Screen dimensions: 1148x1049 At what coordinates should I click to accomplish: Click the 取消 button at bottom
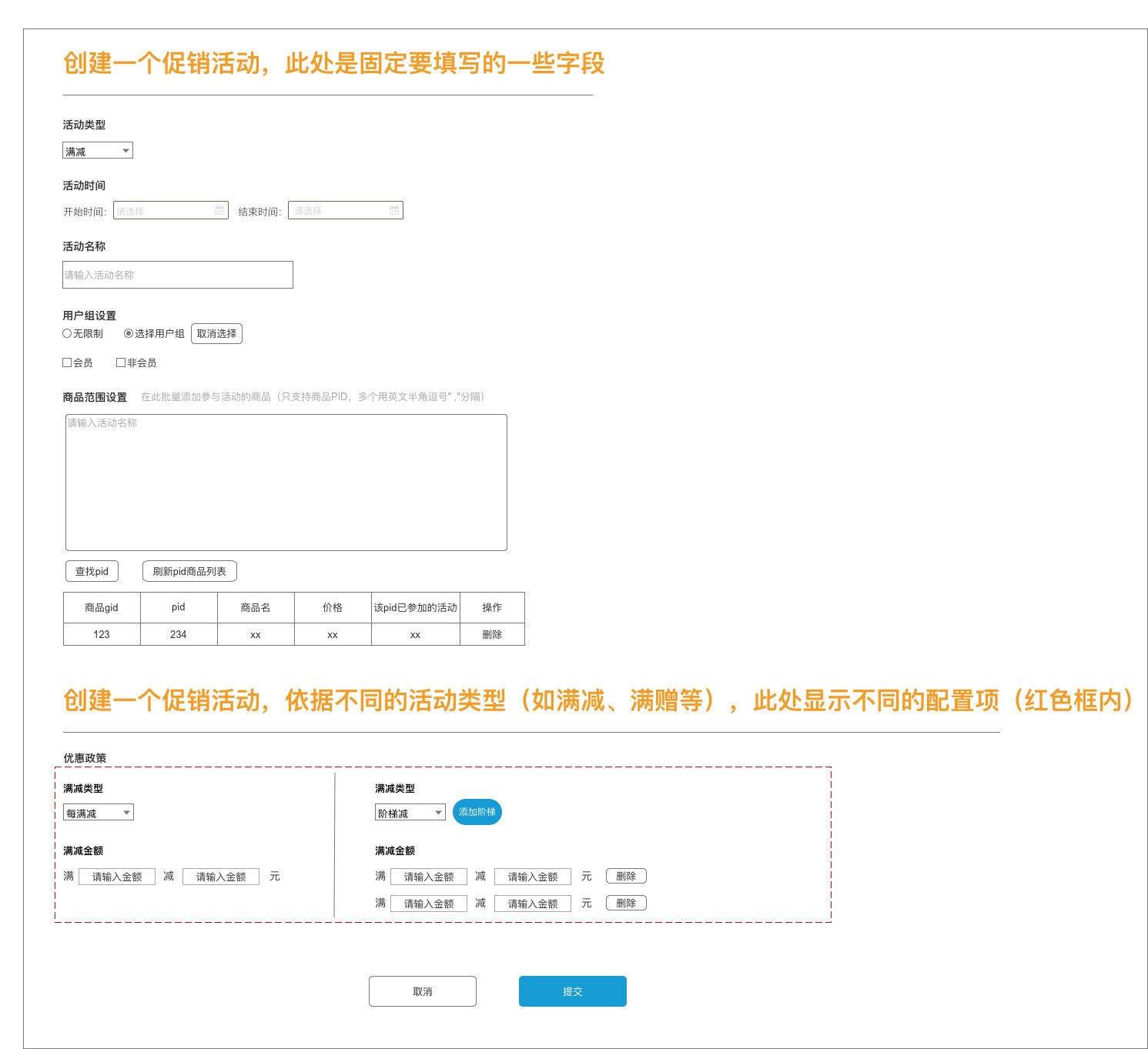tap(423, 991)
